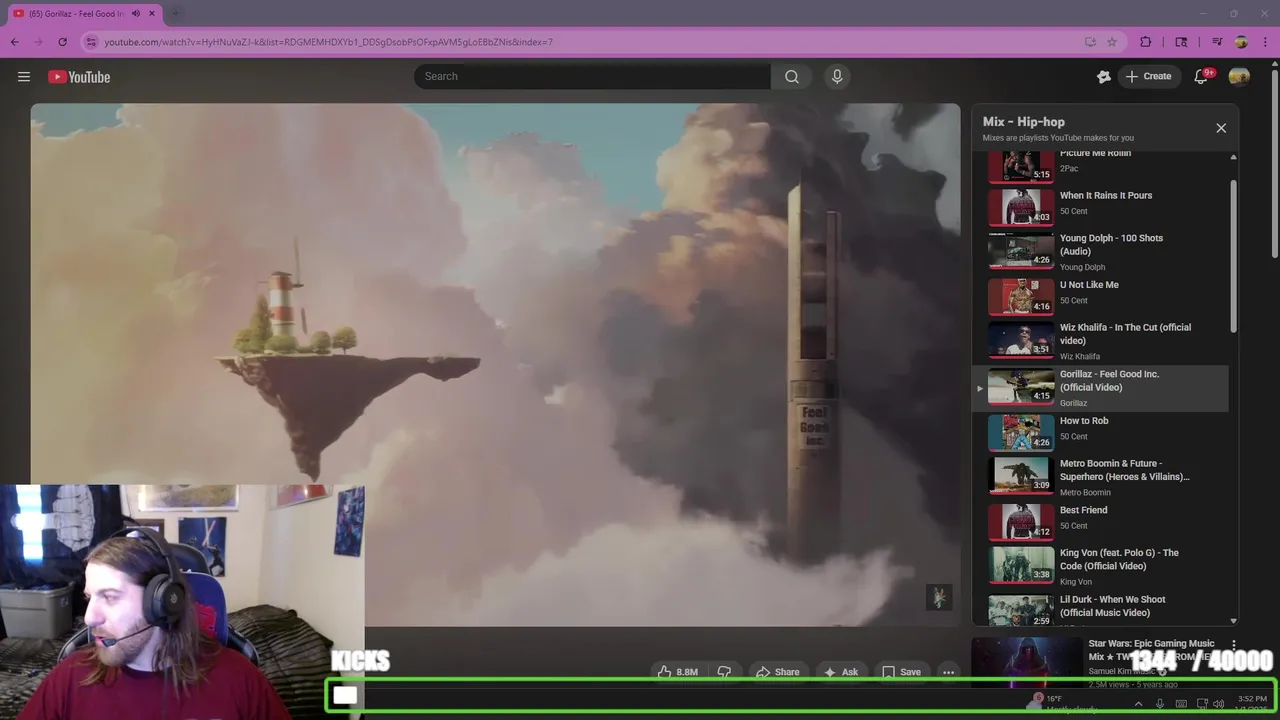Play Young Dolph - 100 Shots (Audio)

pos(1102,252)
